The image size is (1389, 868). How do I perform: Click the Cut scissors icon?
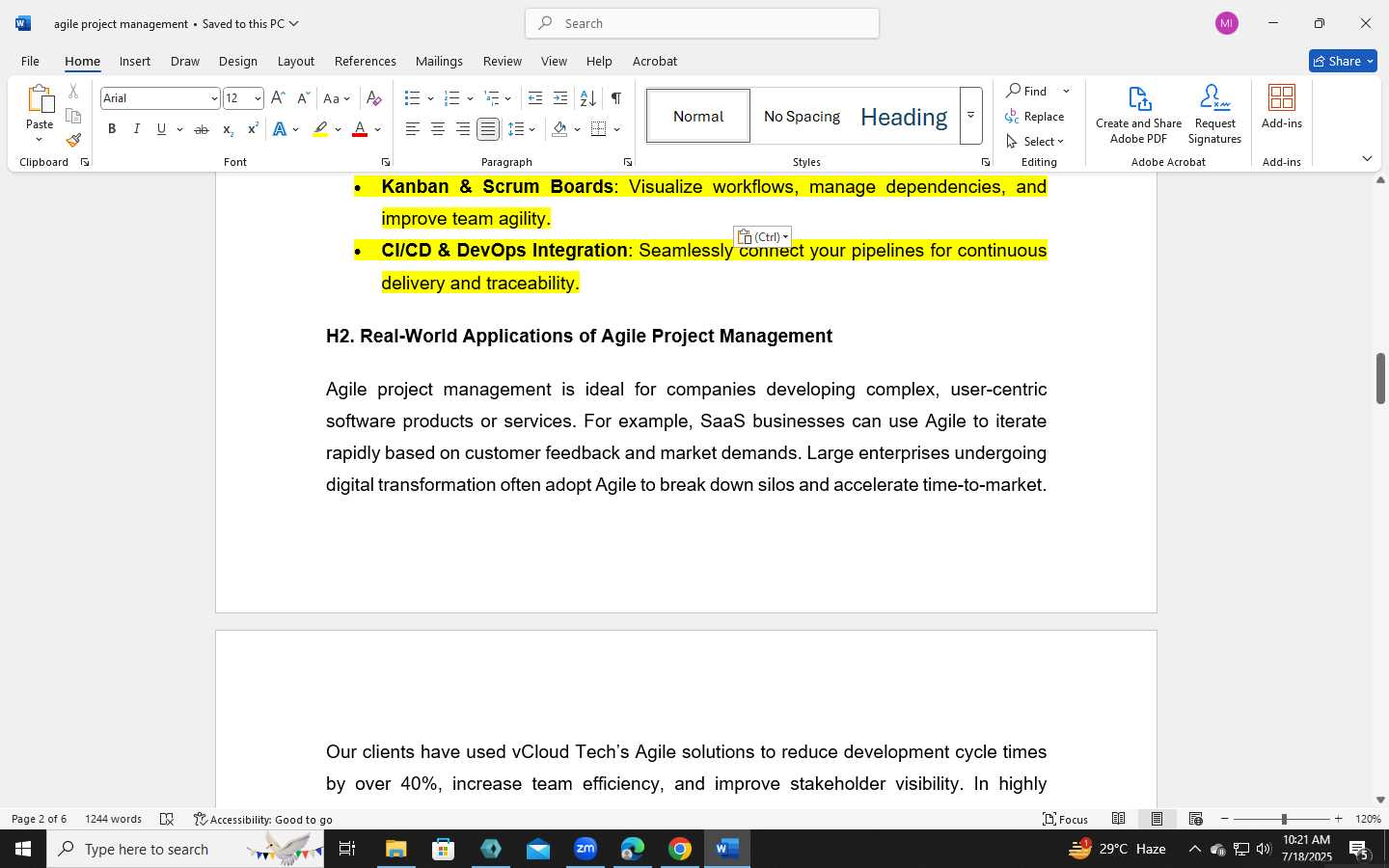pos(73,92)
